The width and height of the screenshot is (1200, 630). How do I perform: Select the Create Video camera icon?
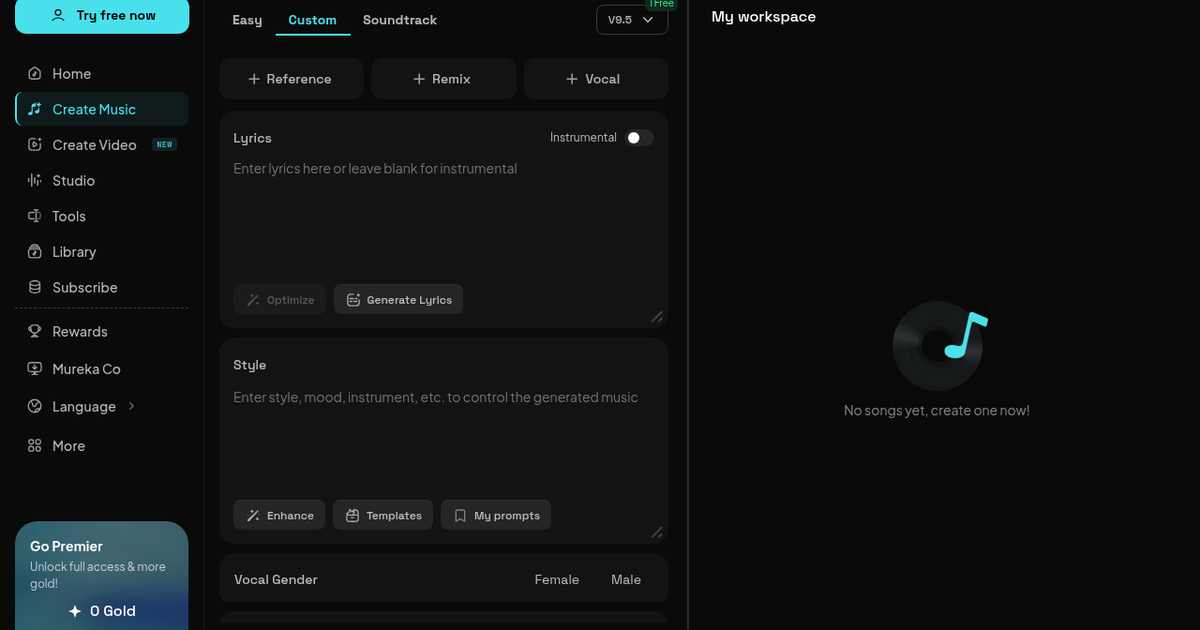(35, 145)
